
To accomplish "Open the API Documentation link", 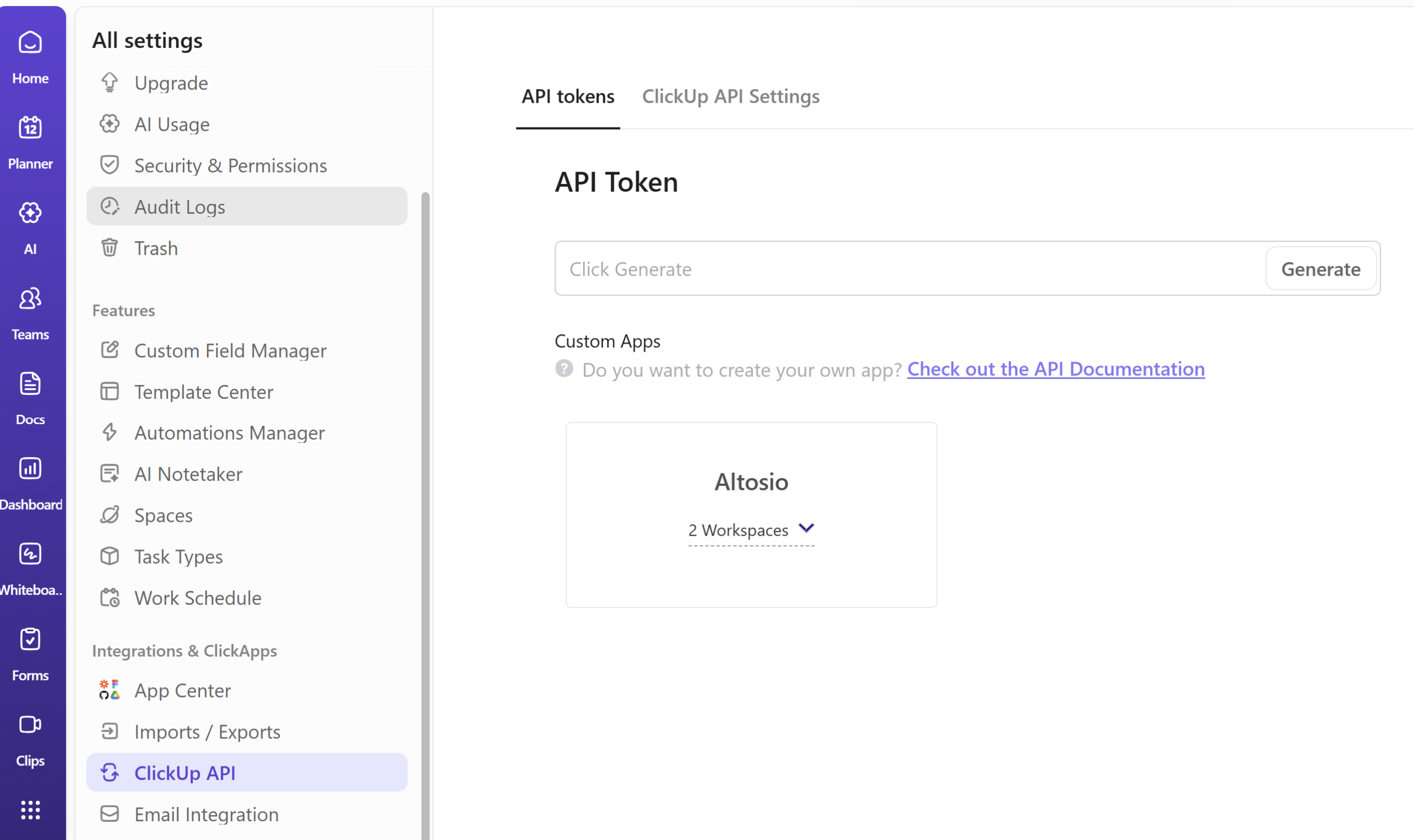I will [1056, 369].
